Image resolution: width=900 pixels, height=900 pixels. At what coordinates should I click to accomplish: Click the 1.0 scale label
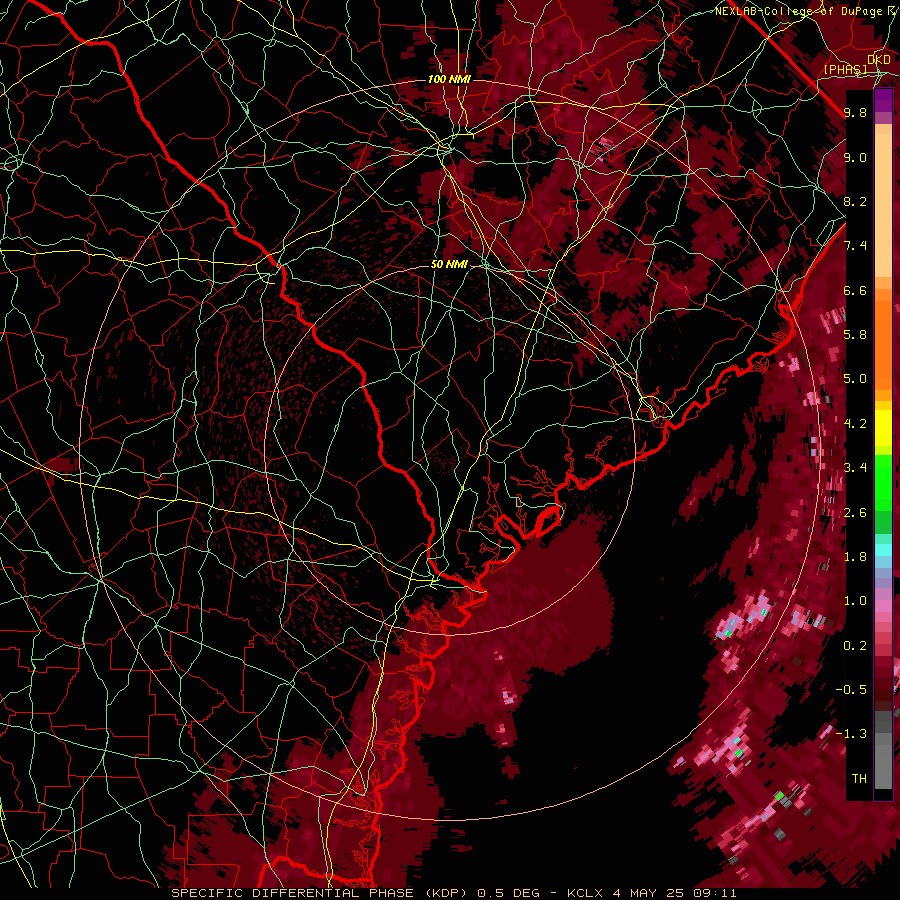click(x=855, y=601)
